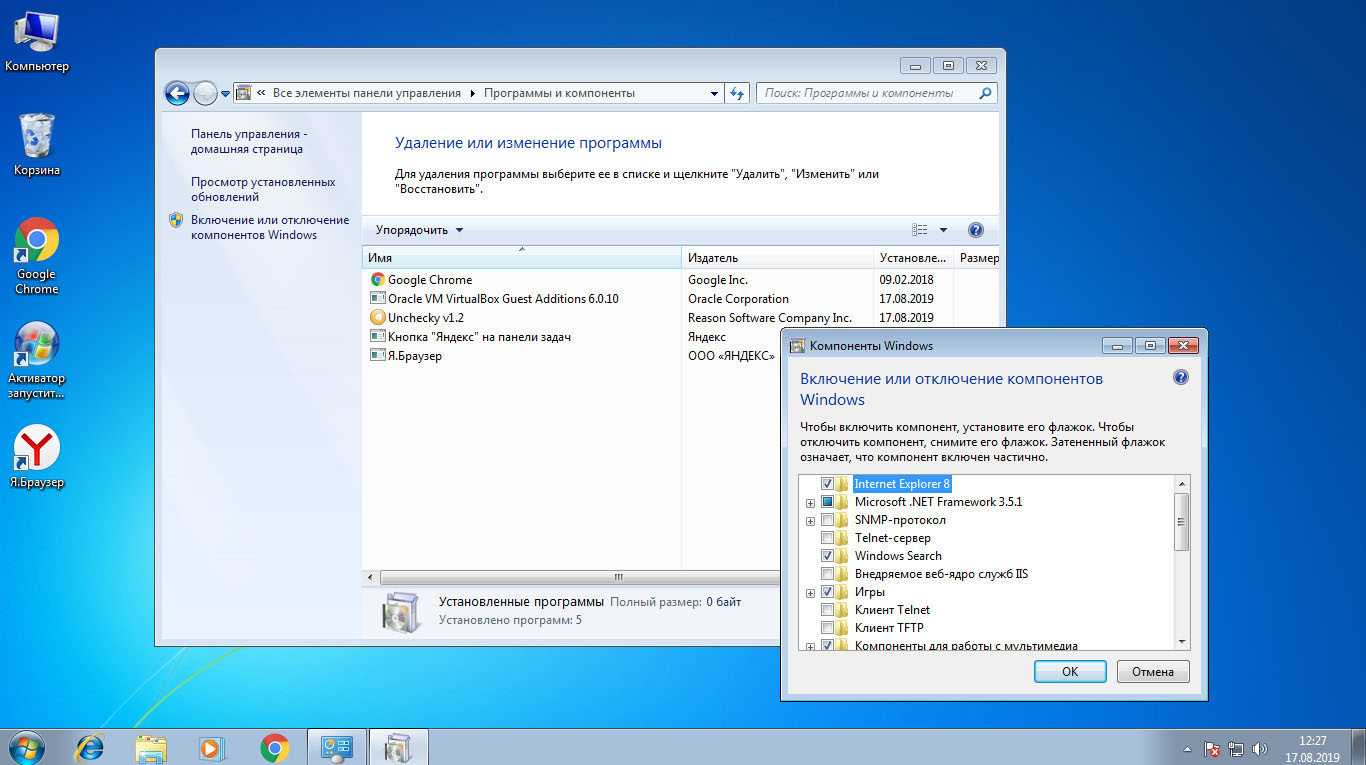The height and width of the screenshot is (765, 1366).
Task: Open address bar history dropdown
Action: [714, 93]
